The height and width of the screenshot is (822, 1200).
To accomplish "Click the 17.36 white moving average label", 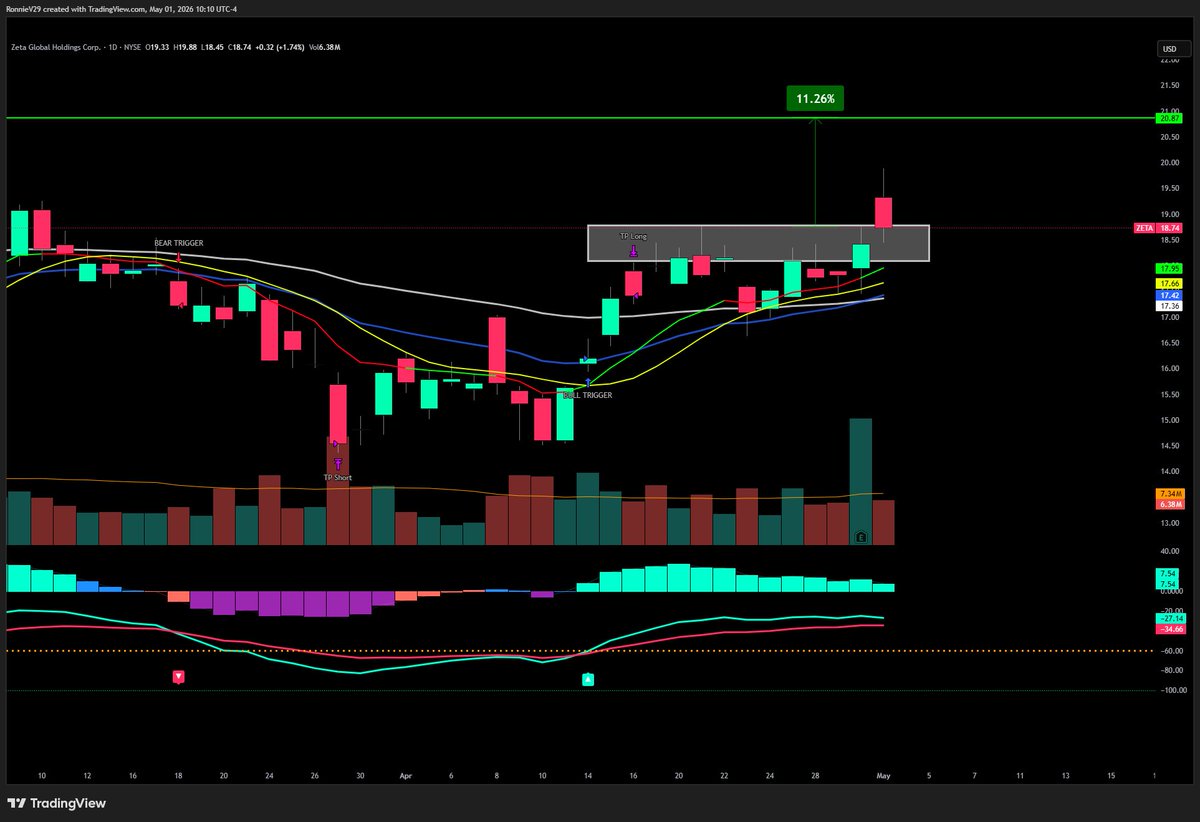I will coord(1169,307).
